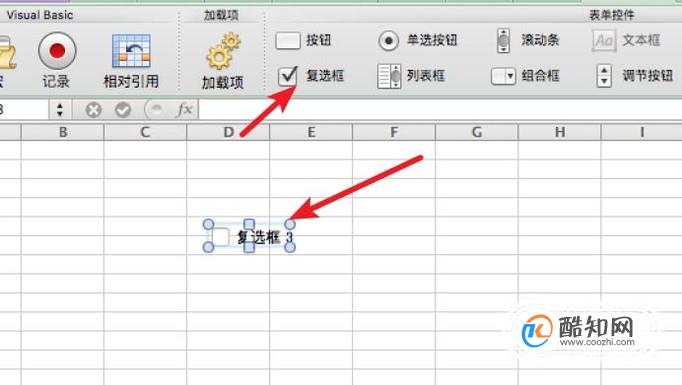This screenshot has width=682, height=385.
Task: Check the 复选框 3 box on the sheet
Action: coord(221,237)
